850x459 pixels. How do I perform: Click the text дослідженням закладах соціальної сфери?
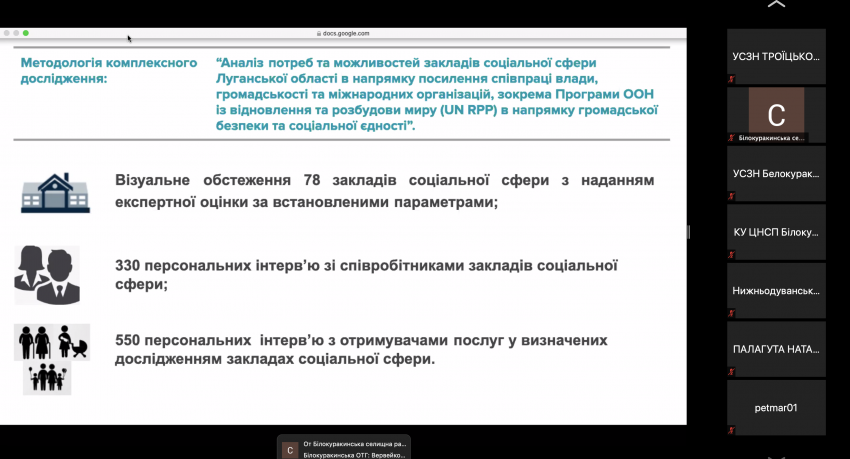click(x=275, y=359)
